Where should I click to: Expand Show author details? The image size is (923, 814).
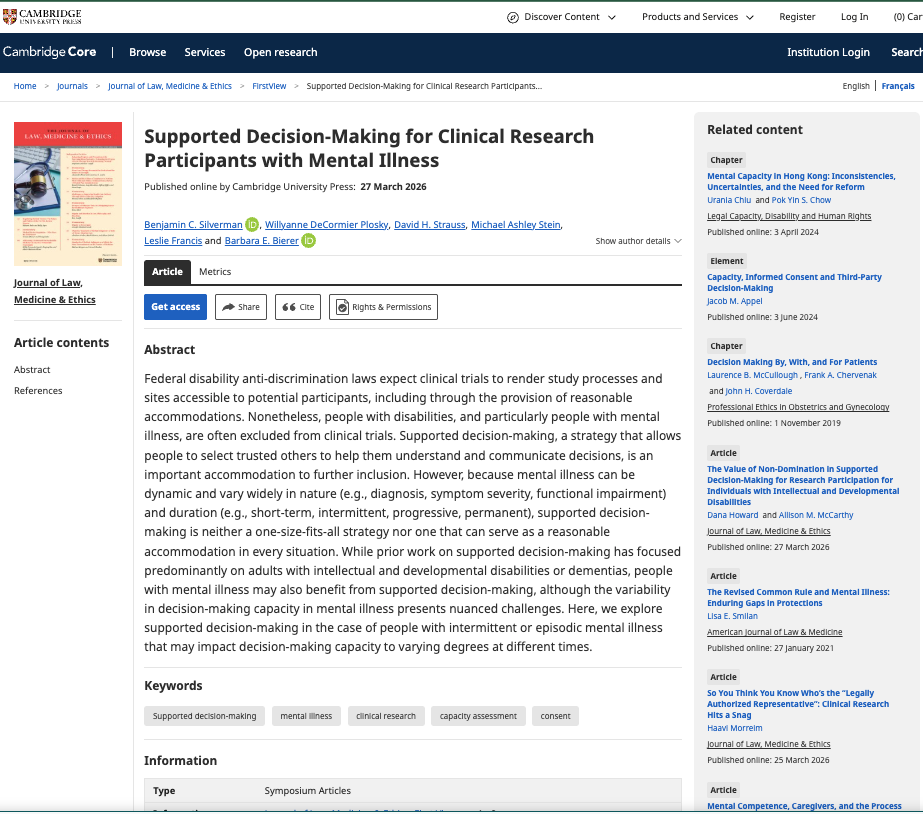tap(638, 241)
